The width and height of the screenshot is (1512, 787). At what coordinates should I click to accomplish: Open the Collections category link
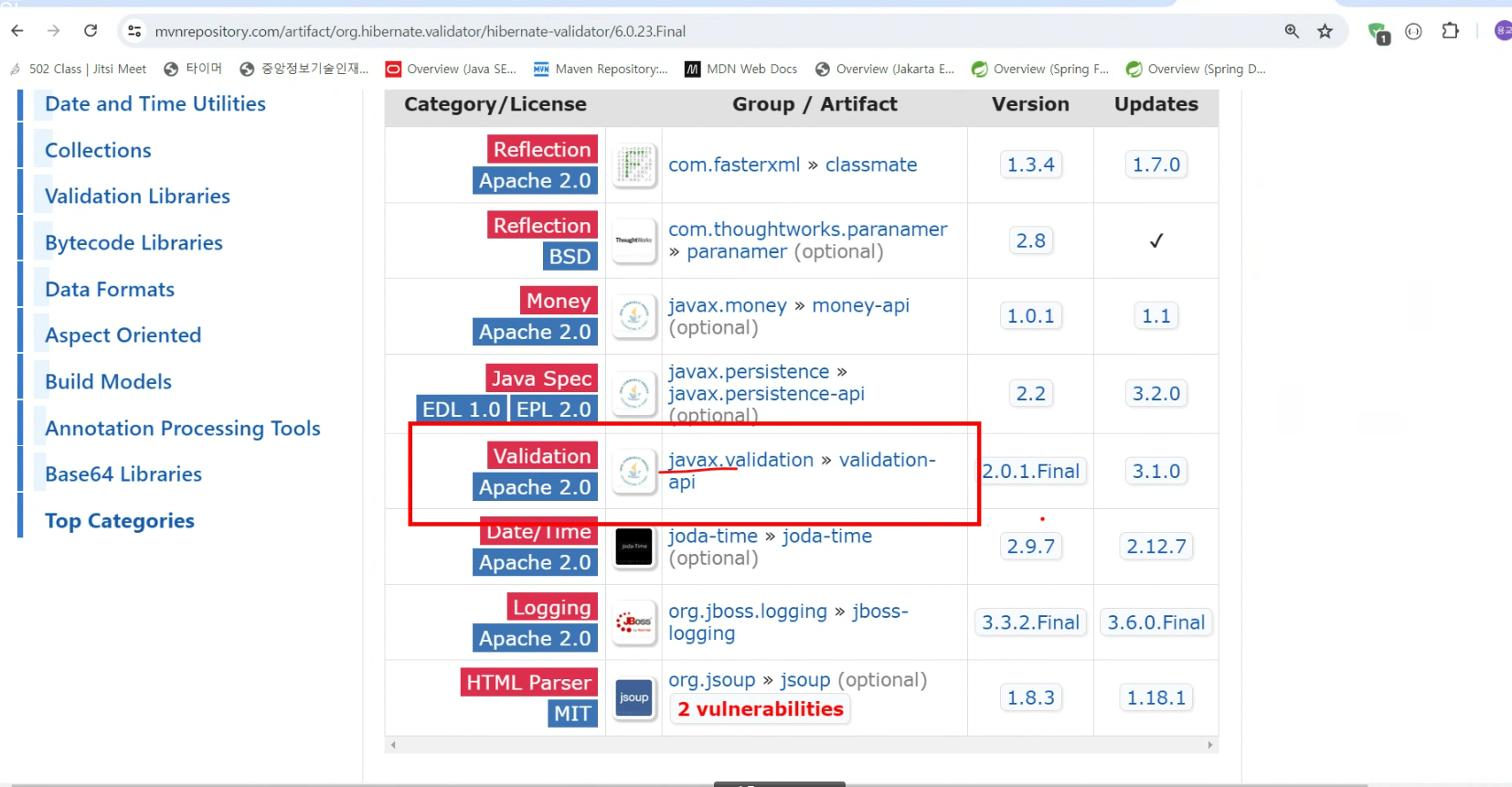click(98, 151)
